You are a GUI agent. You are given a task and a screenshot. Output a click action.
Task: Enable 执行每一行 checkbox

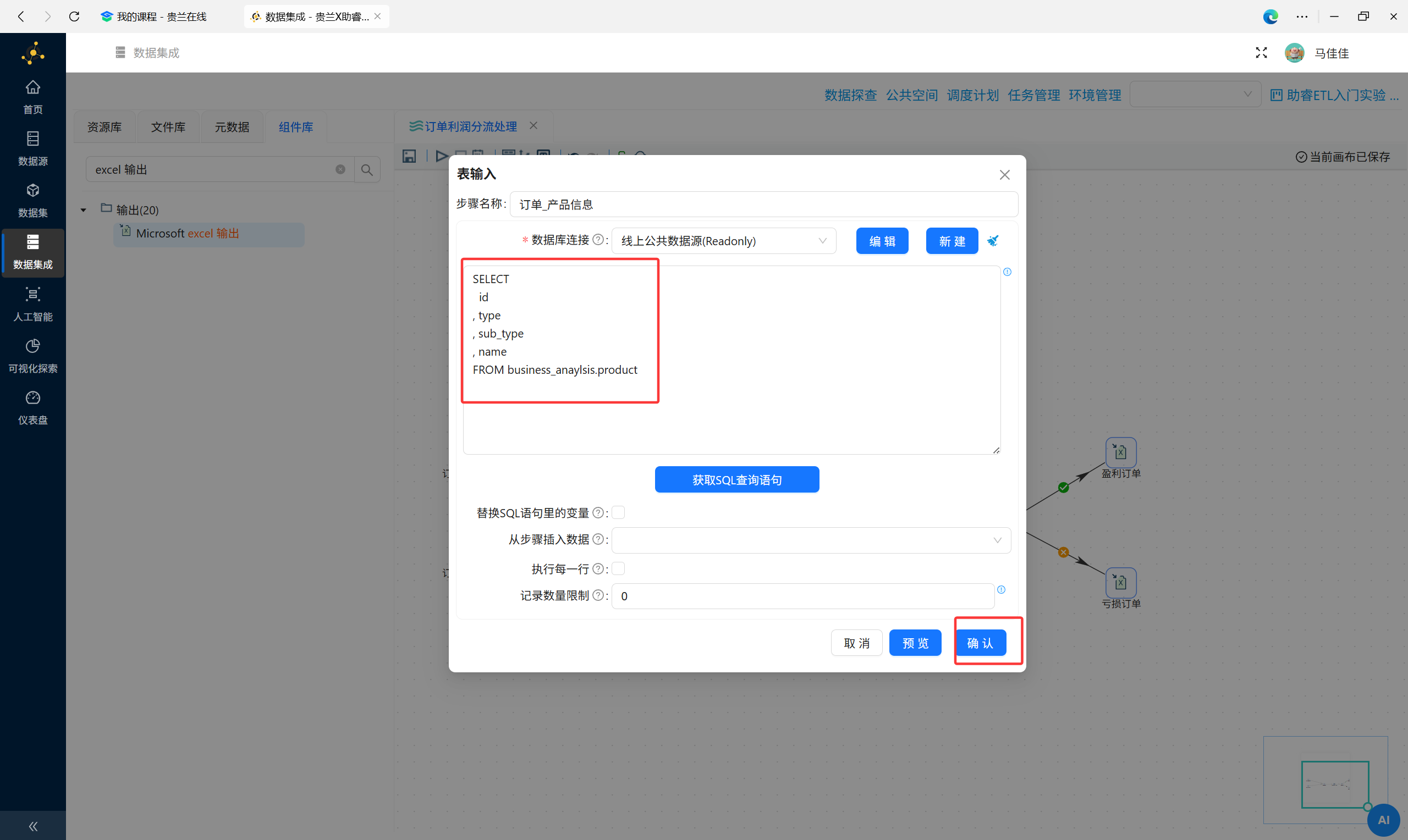pyautogui.click(x=618, y=568)
